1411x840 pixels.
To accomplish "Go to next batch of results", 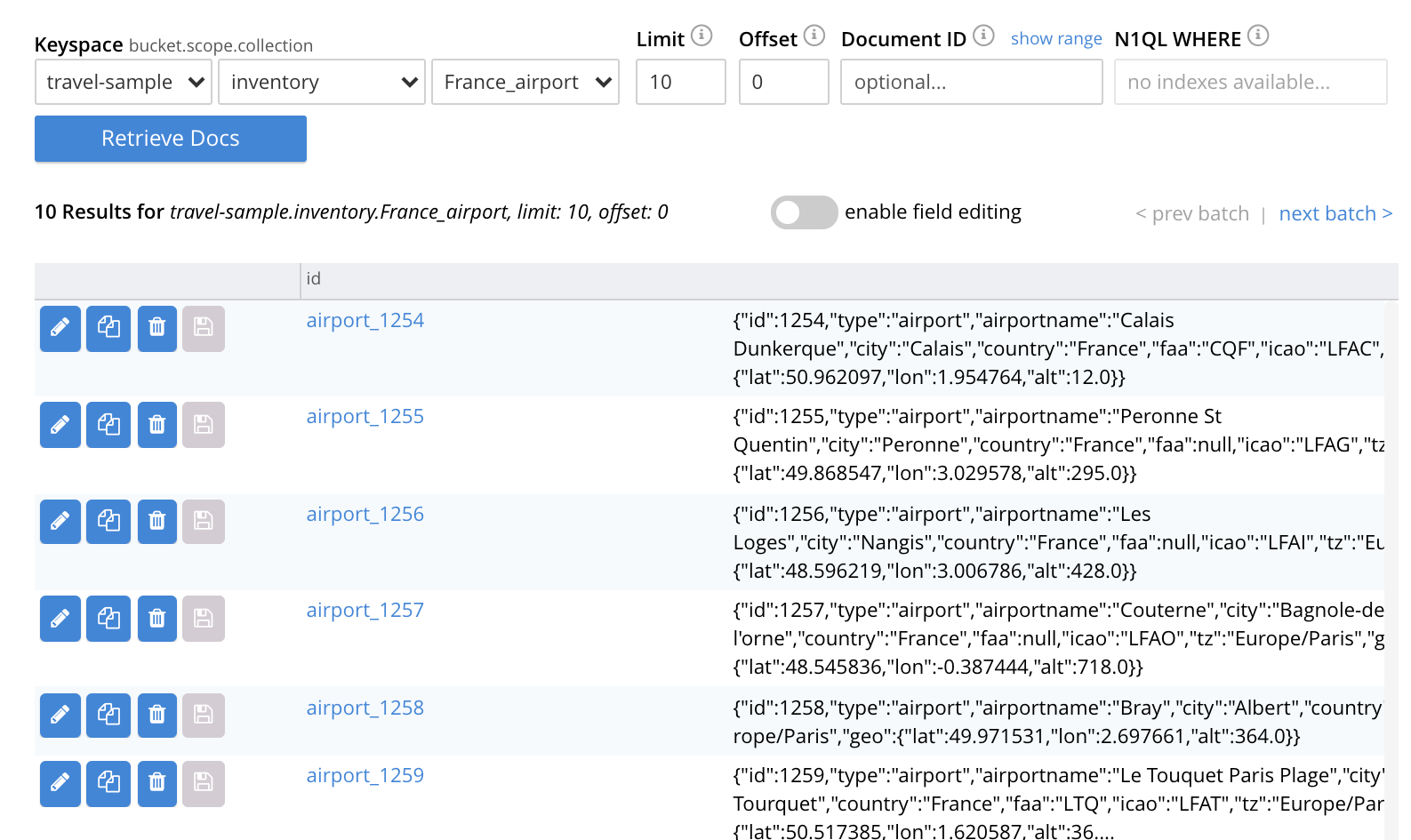I will pyautogui.click(x=1335, y=214).
